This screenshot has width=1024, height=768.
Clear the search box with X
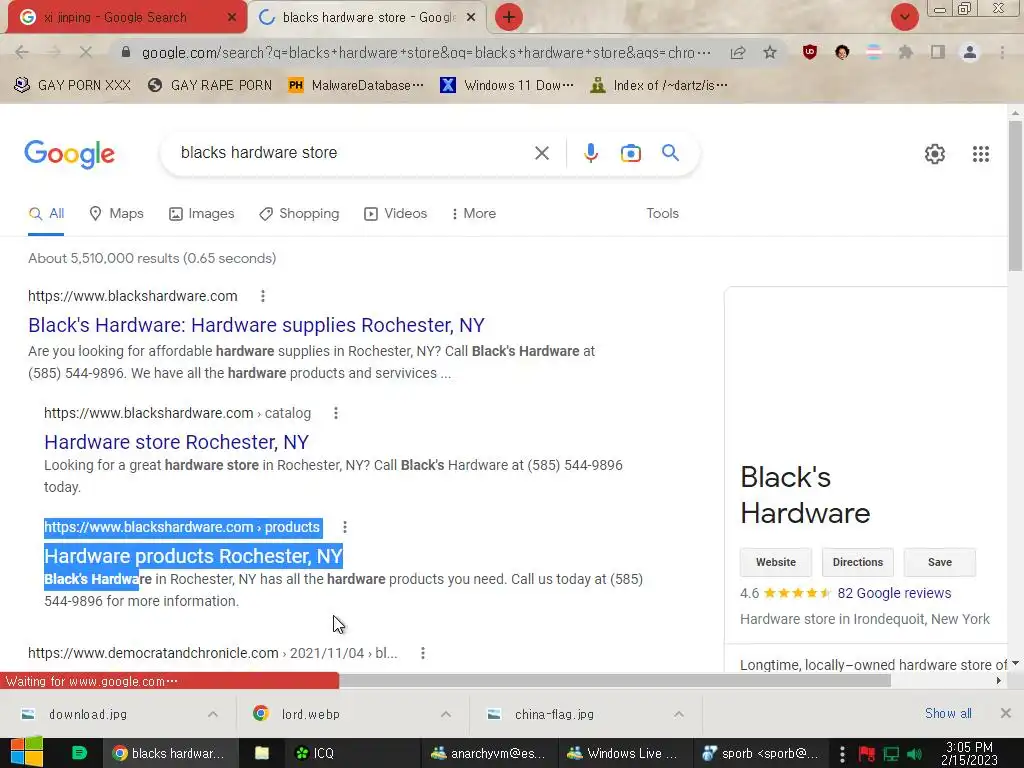point(541,153)
